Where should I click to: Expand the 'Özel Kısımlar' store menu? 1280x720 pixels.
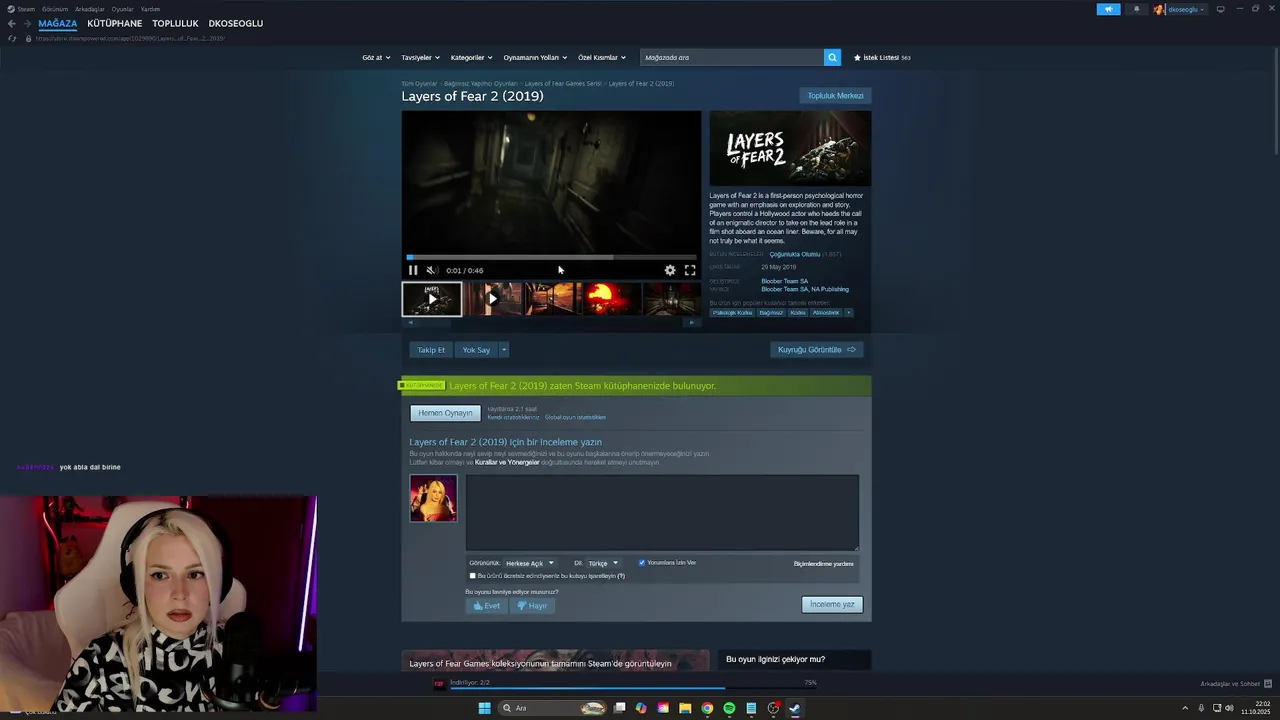click(x=602, y=57)
